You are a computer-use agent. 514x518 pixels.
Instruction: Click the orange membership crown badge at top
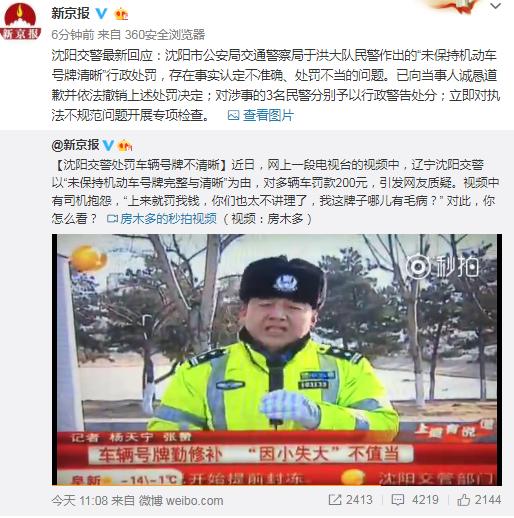(121, 14)
